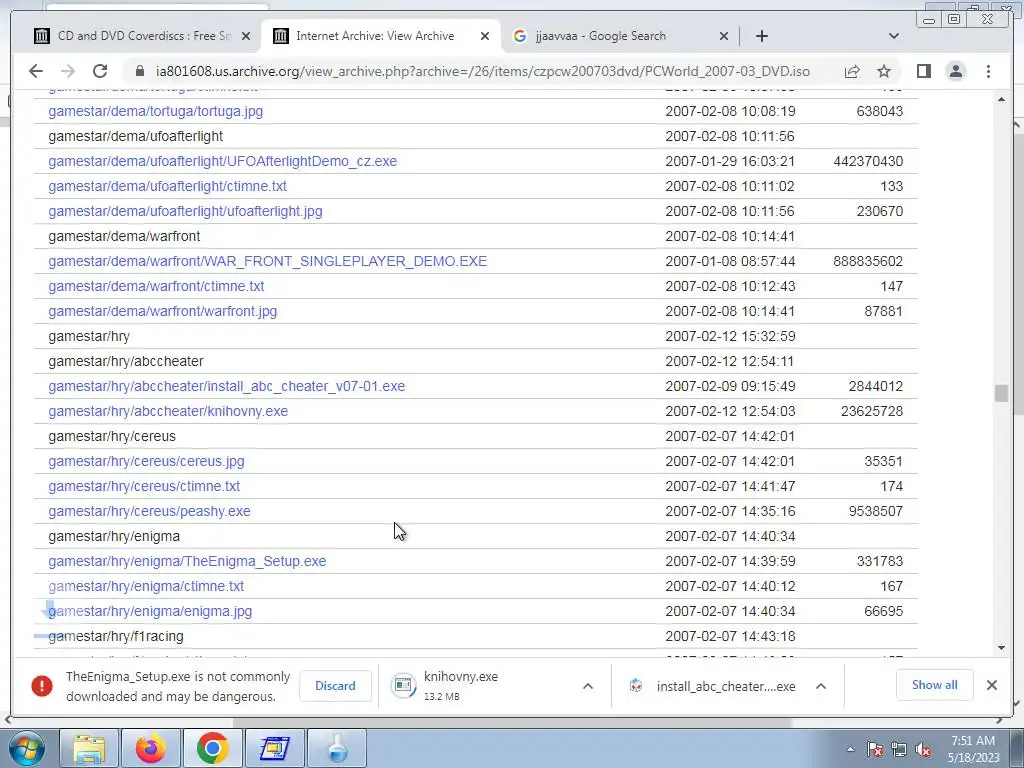
Task: Close the downloads bar
Action: [x=991, y=685]
